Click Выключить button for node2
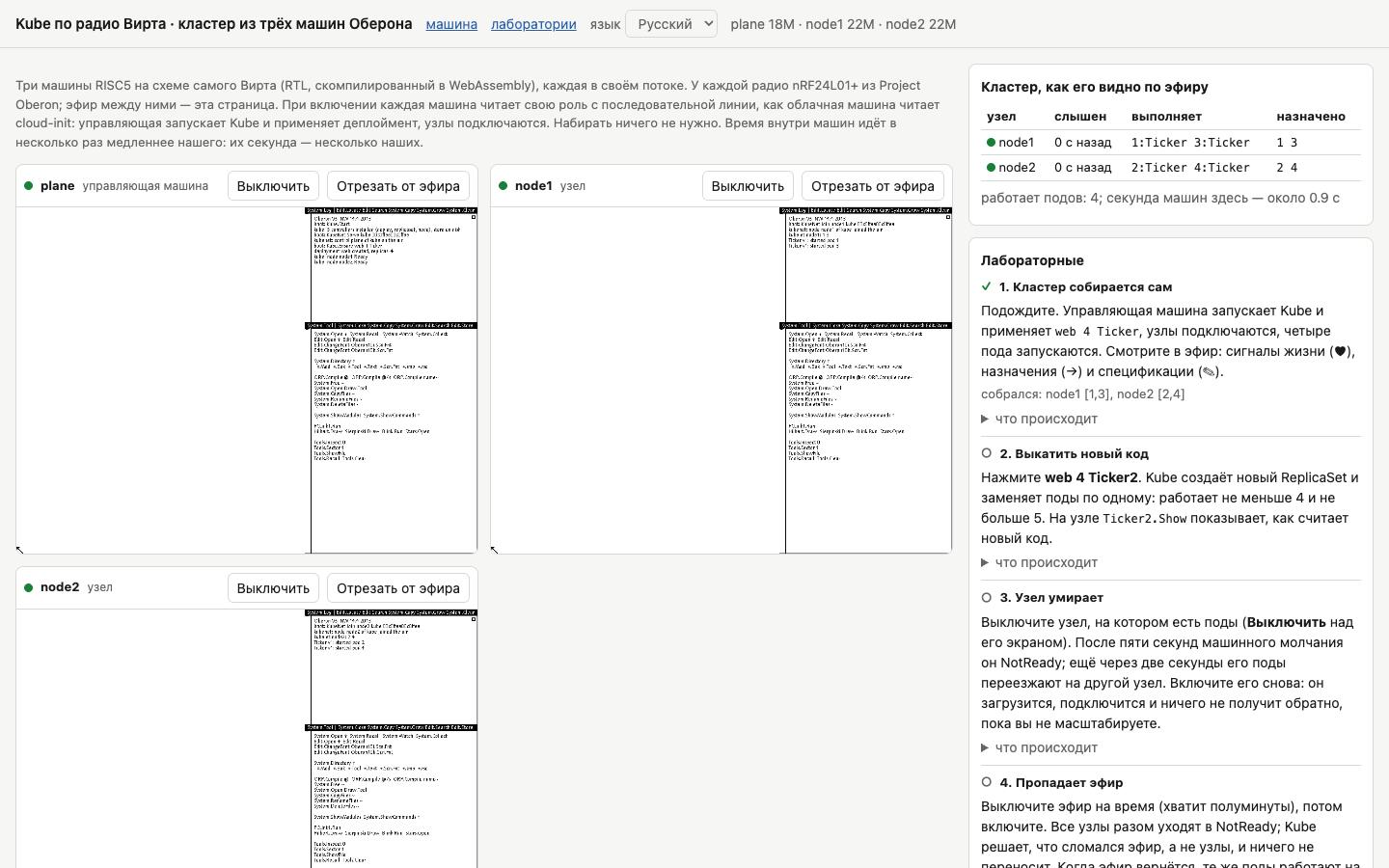The width and height of the screenshot is (1389, 868). click(273, 588)
